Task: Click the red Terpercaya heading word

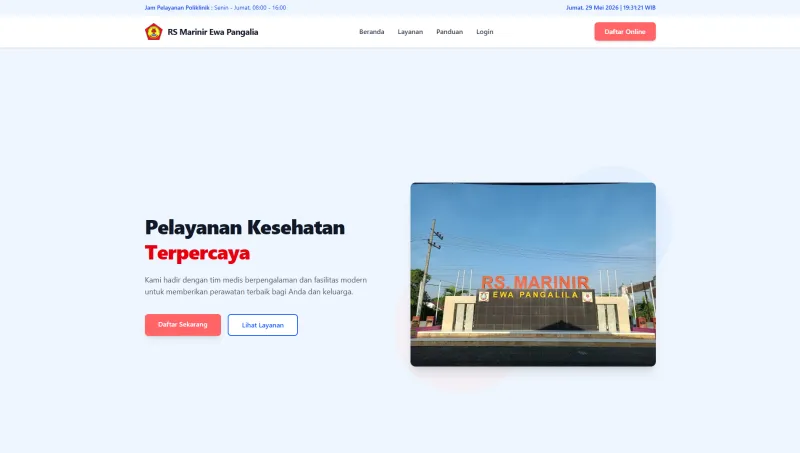Action: [x=197, y=253]
